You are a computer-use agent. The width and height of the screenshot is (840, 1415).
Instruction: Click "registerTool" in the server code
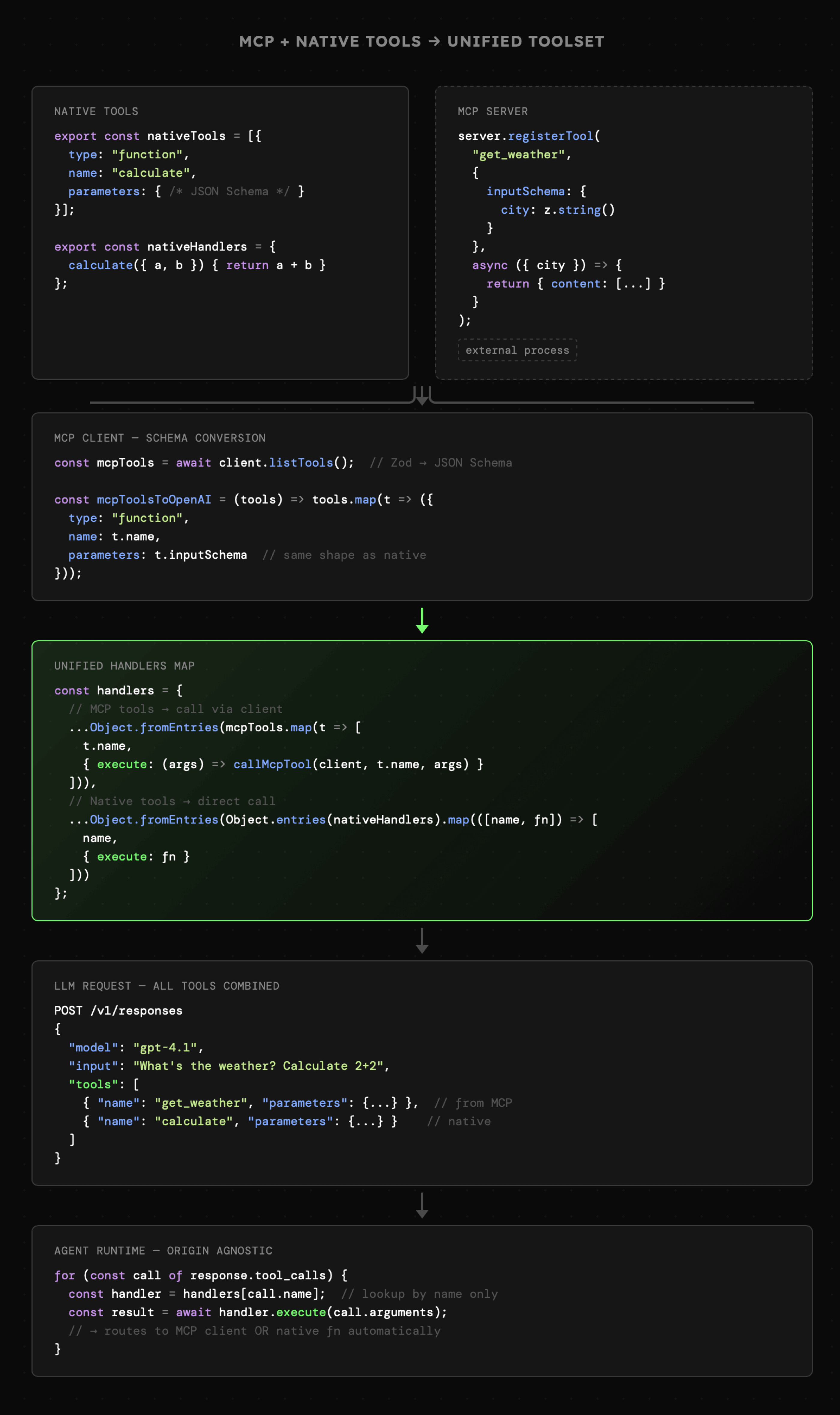pos(550,136)
